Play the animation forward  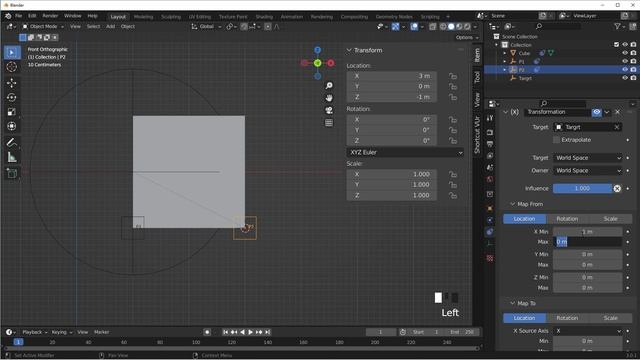pos(250,332)
